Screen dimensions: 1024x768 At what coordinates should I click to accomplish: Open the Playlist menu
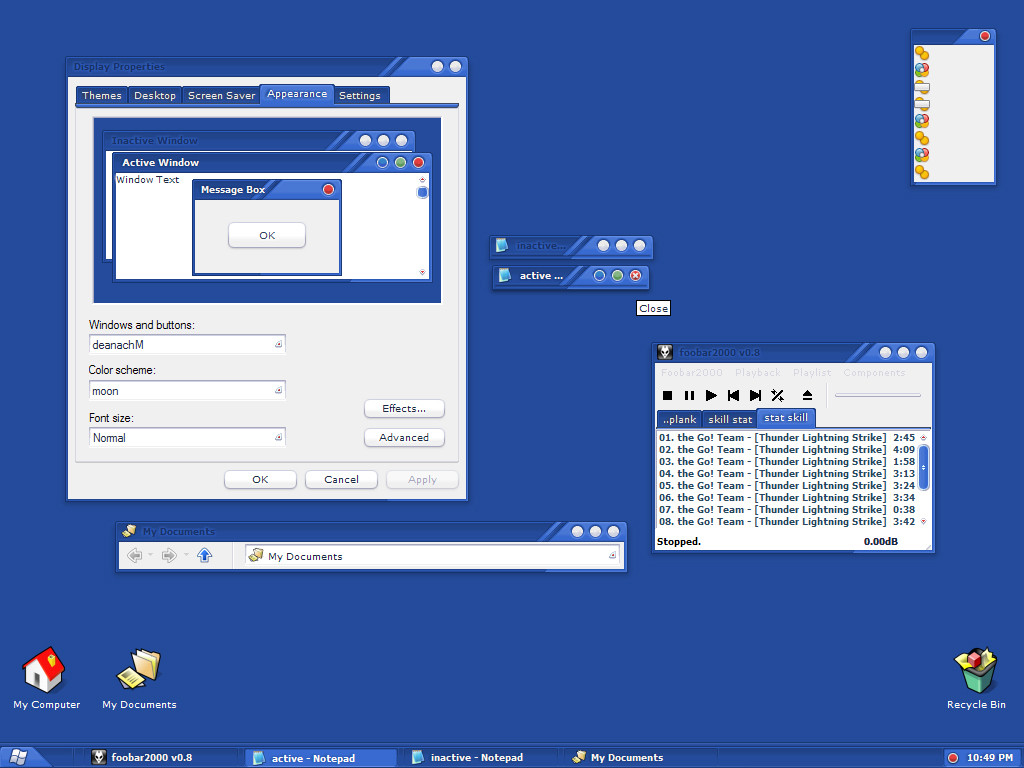coord(812,372)
